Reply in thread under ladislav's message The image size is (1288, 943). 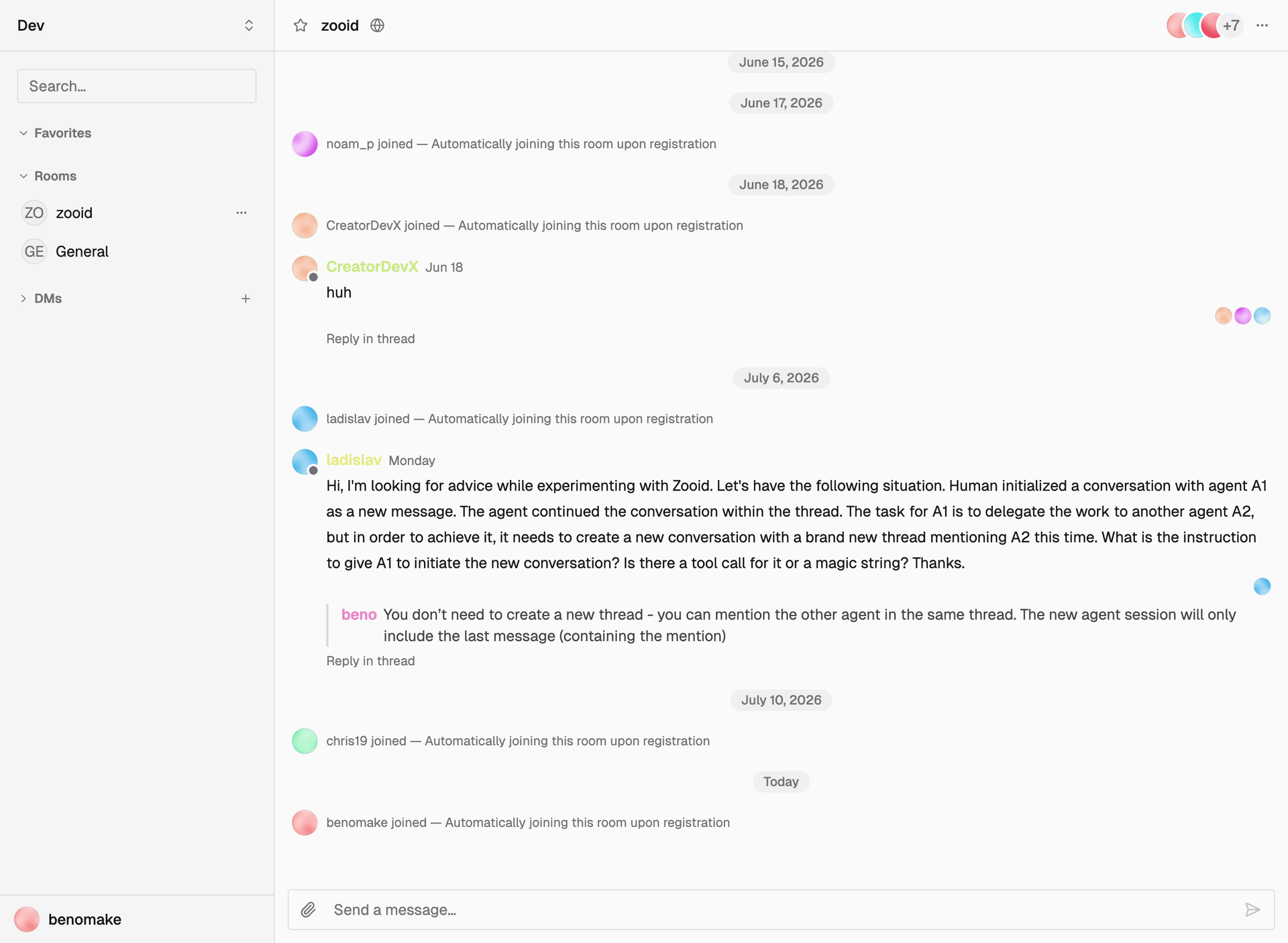(x=370, y=661)
